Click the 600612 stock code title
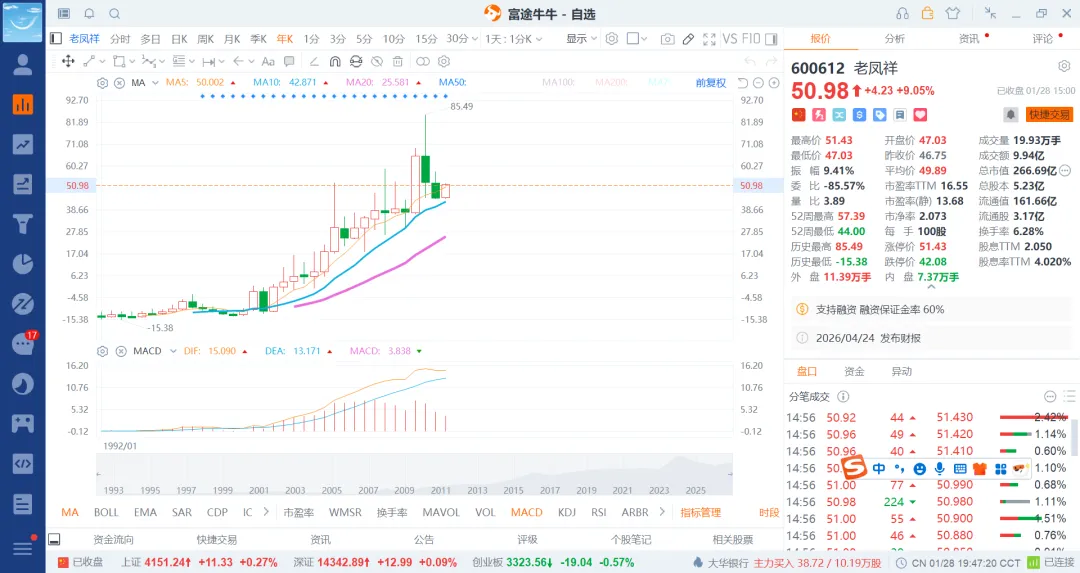Image resolution: width=1080 pixels, height=573 pixels. click(818, 68)
